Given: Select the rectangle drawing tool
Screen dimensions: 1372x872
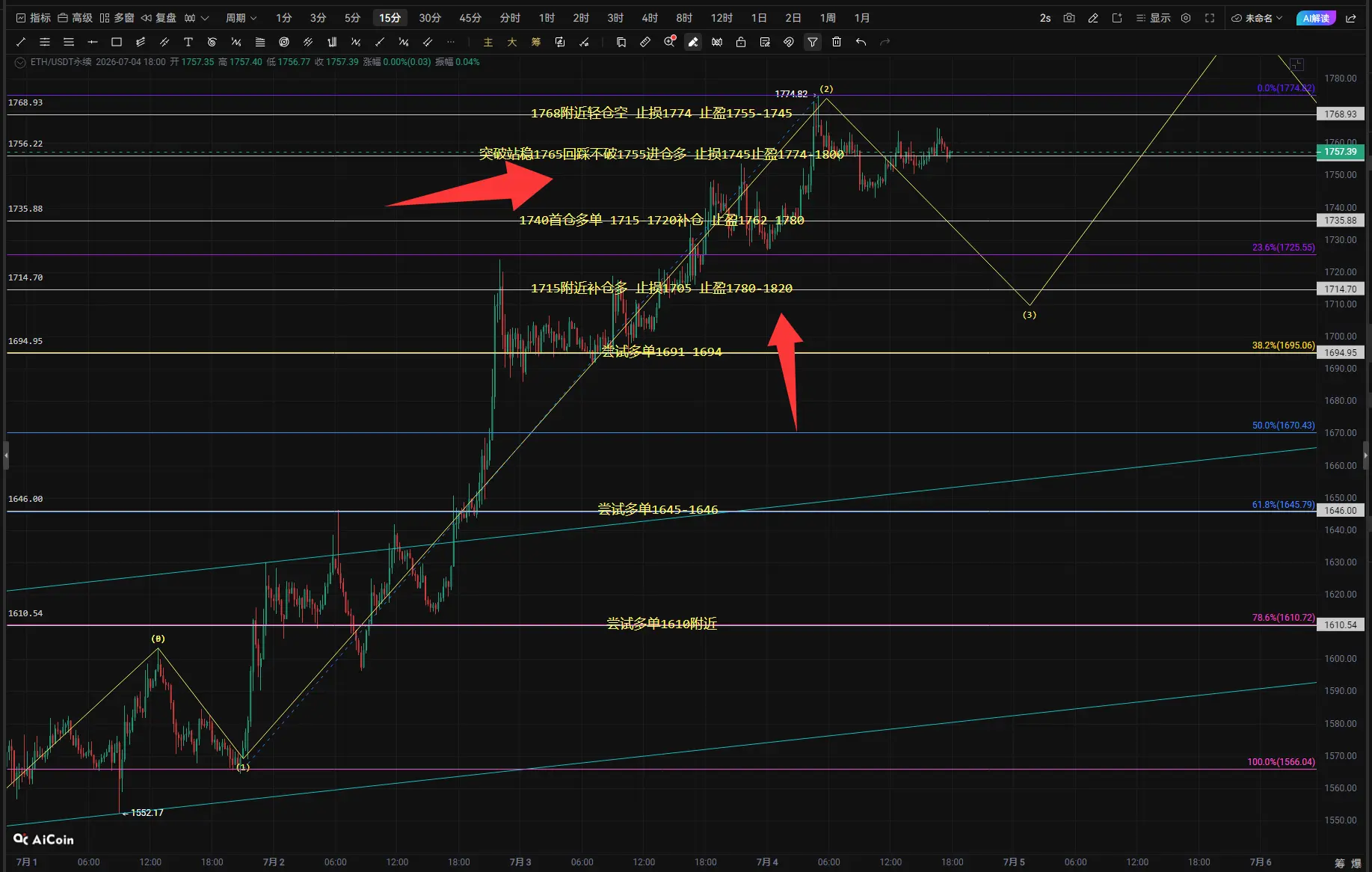Looking at the screenshot, I should pos(117,42).
